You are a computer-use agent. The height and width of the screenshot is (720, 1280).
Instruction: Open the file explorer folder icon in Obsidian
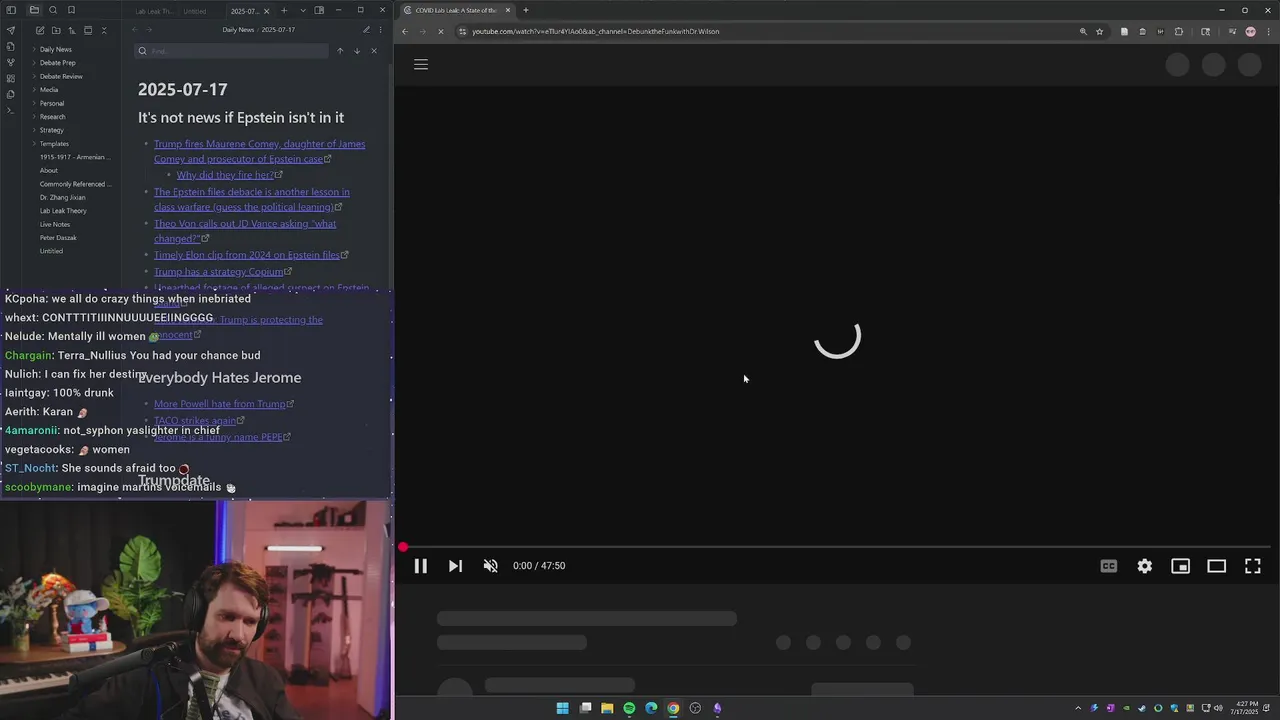point(34,10)
